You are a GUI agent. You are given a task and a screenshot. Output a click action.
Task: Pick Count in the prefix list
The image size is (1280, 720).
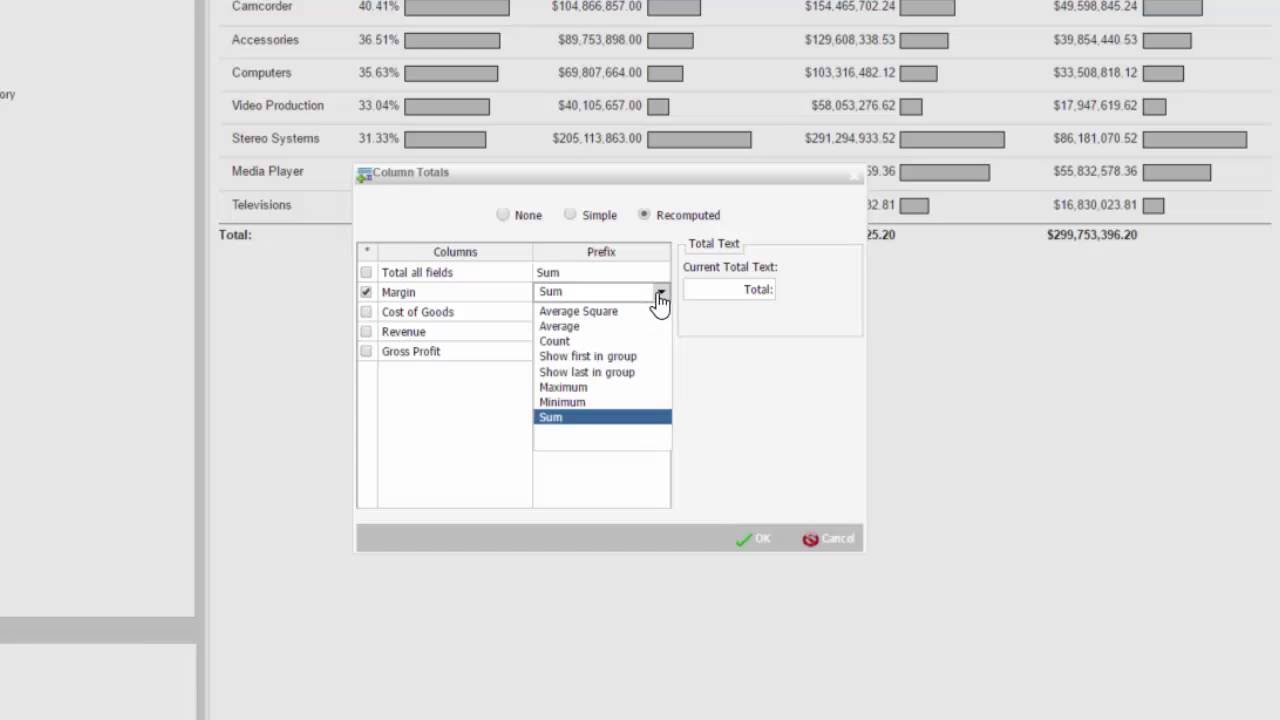[x=602, y=341]
